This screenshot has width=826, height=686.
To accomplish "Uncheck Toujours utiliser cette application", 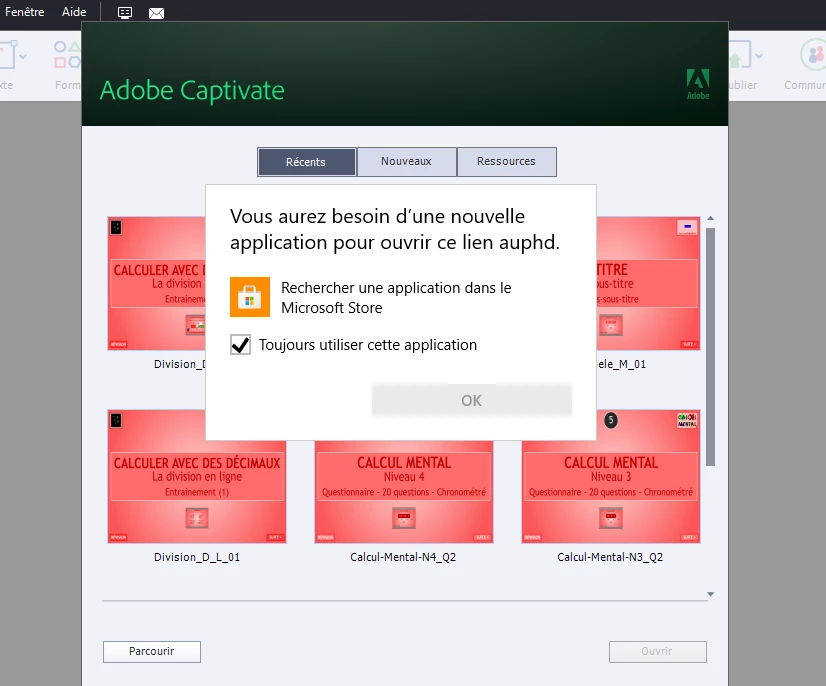I will [240, 345].
